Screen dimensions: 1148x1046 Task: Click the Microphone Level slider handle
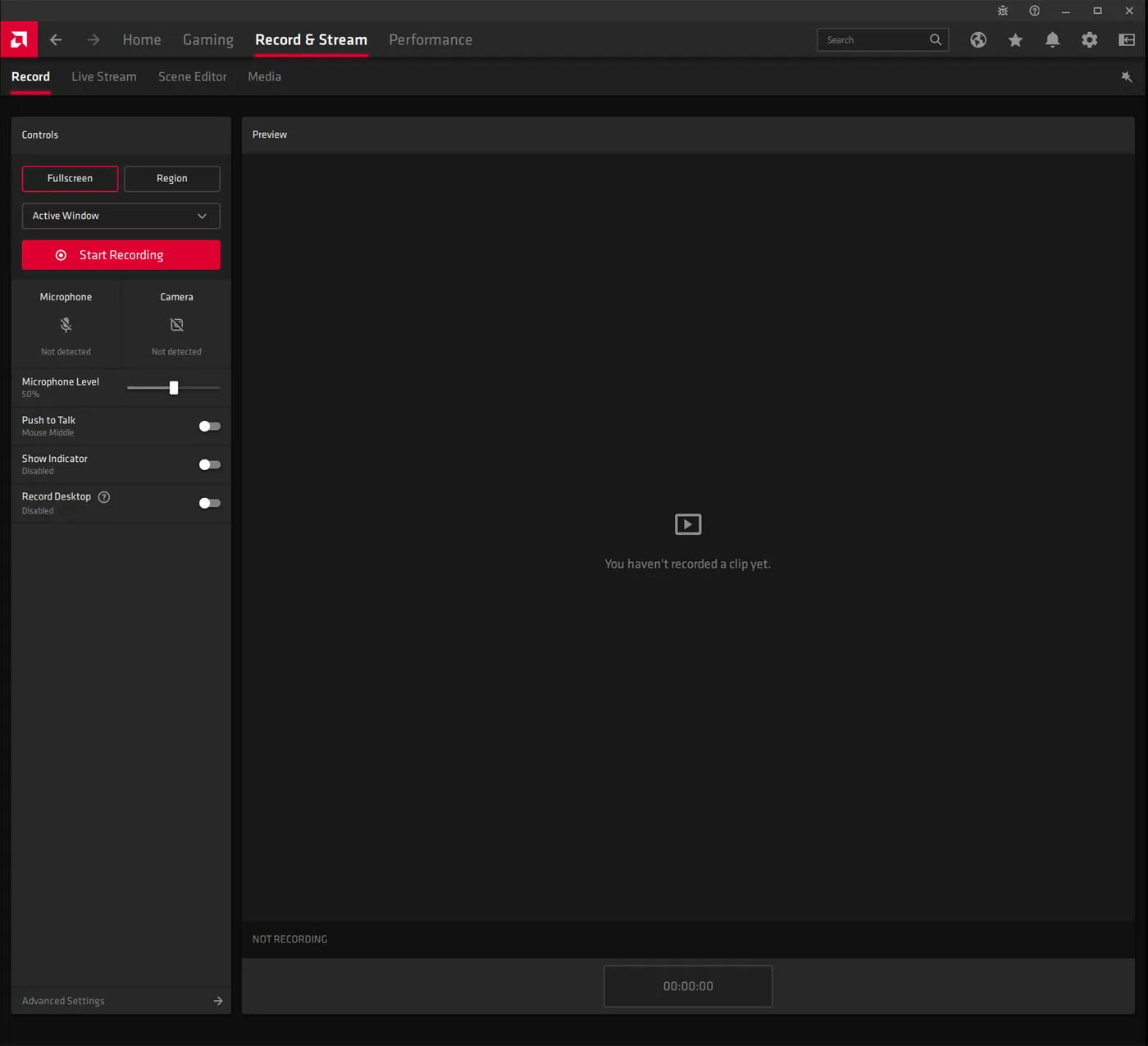(174, 387)
